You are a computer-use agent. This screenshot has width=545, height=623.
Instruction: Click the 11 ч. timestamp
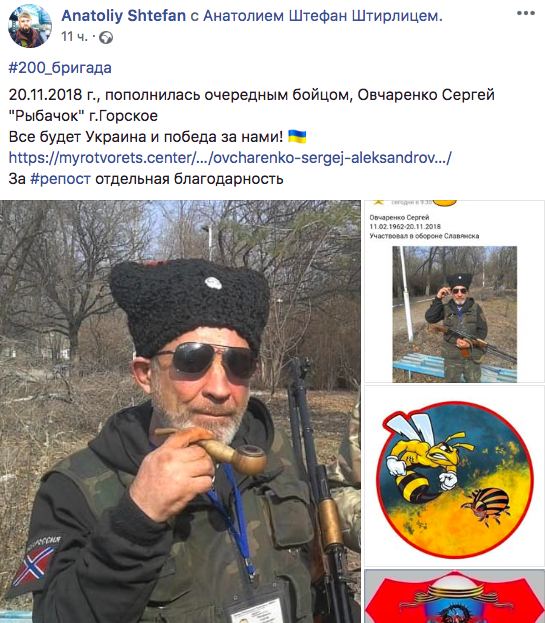click(x=74, y=37)
